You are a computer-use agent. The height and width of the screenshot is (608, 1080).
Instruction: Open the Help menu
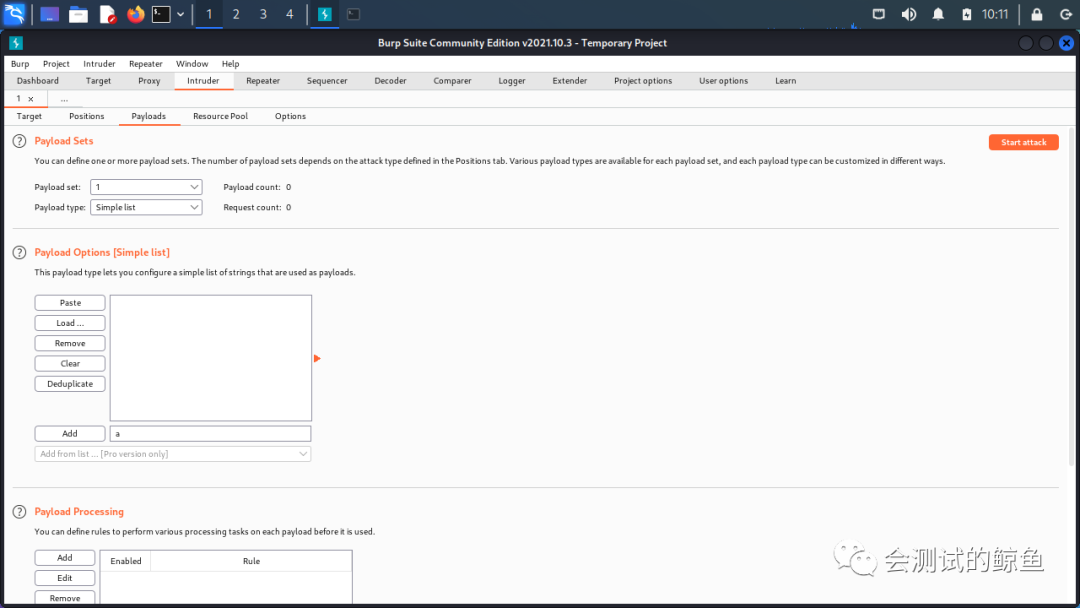[230, 63]
